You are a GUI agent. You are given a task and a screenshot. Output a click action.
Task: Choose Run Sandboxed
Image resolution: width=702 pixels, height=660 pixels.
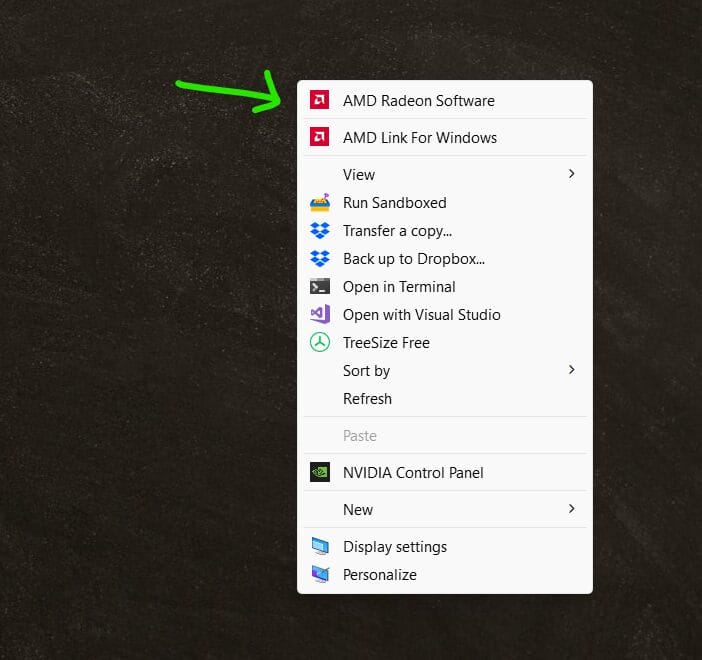click(445, 202)
